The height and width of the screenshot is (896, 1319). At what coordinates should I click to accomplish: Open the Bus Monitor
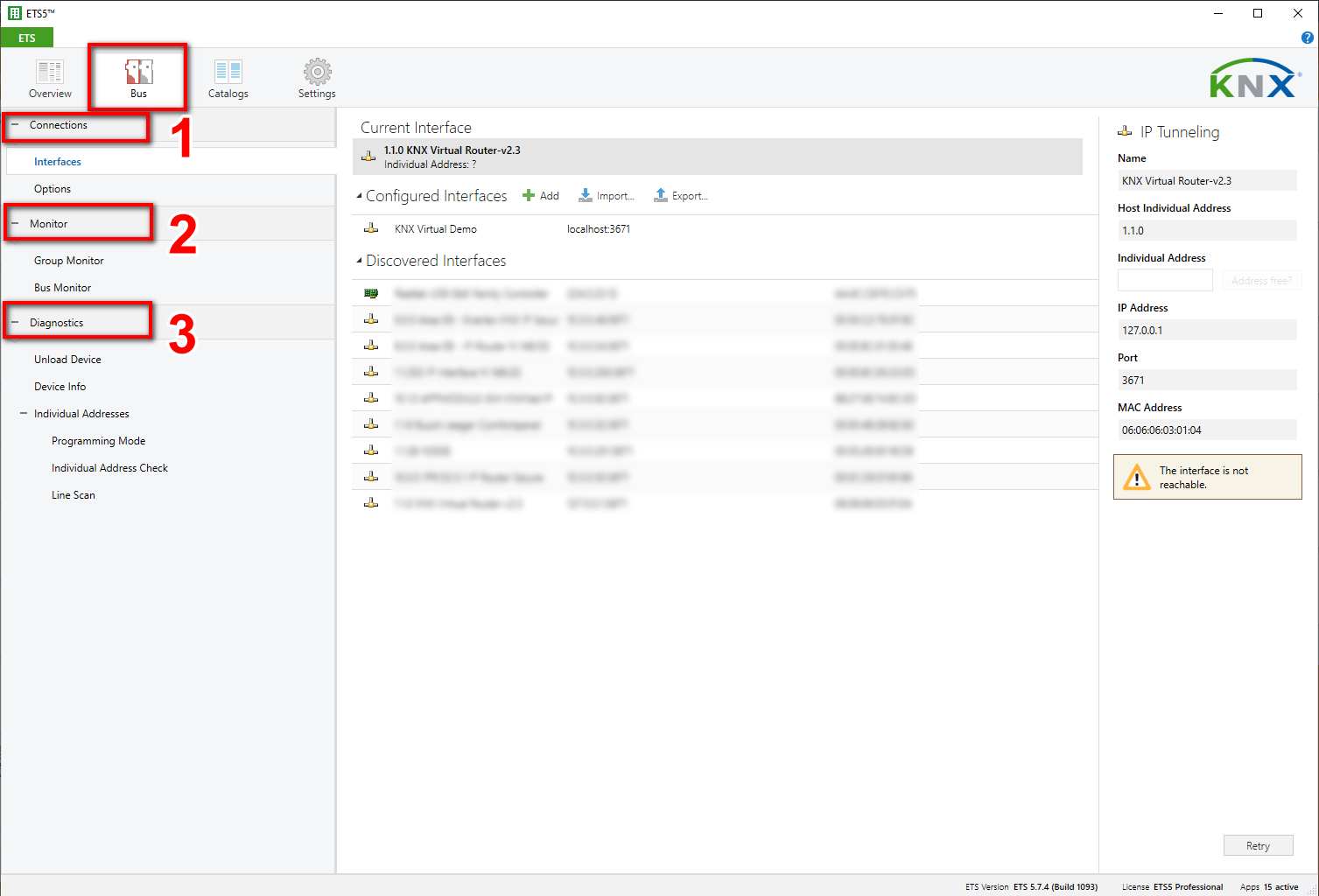[x=63, y=288]
